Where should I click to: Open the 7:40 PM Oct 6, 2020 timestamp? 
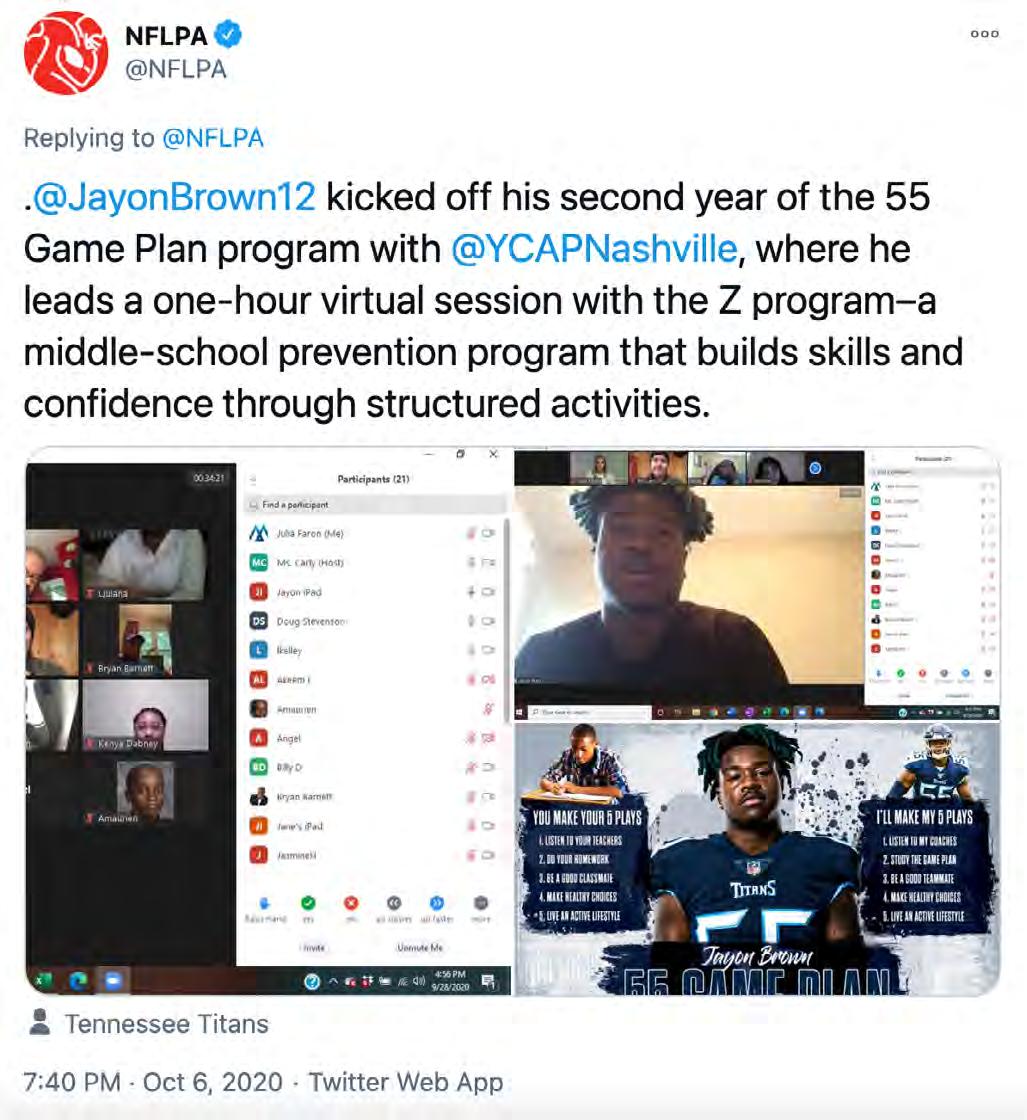click(153, 1081)
